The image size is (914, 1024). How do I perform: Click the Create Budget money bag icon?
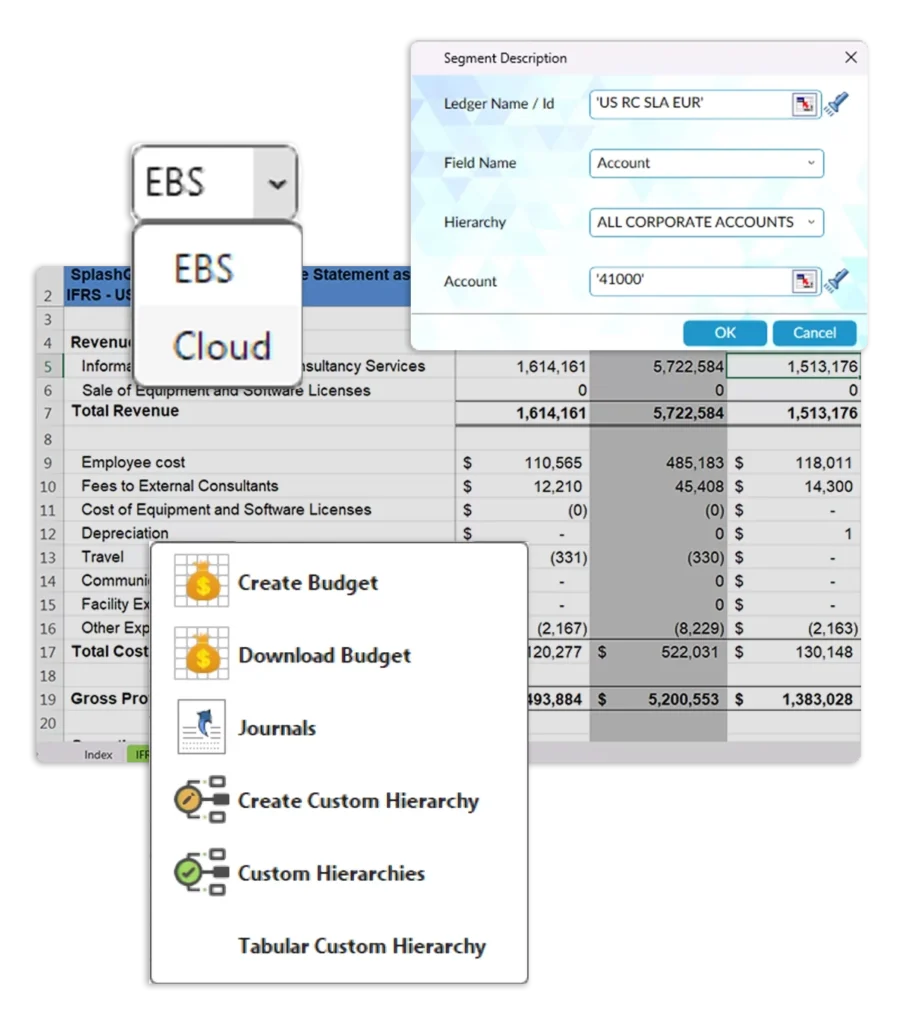(x=201, y=582)
